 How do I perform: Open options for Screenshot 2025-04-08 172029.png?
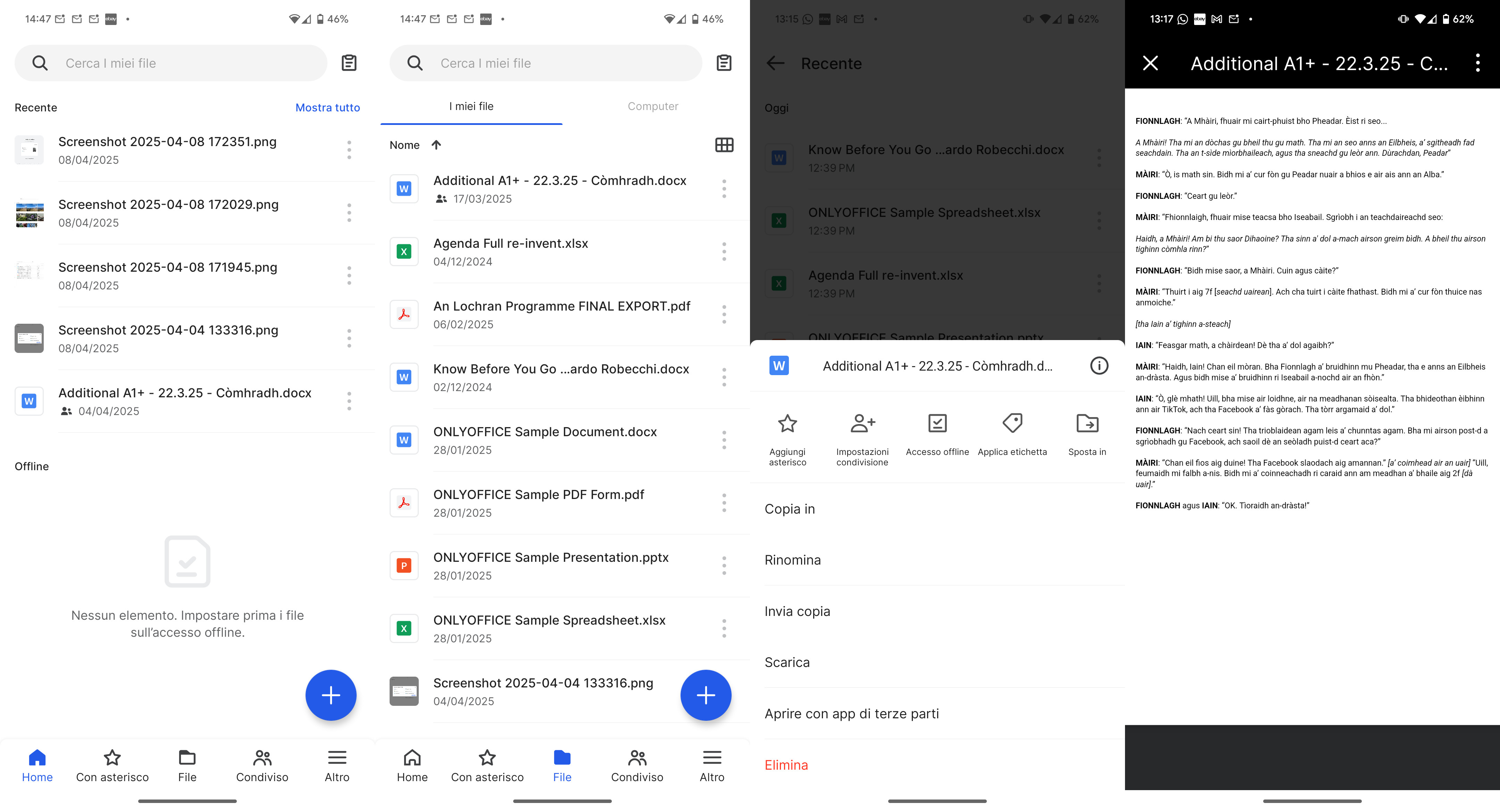(349, 213)
